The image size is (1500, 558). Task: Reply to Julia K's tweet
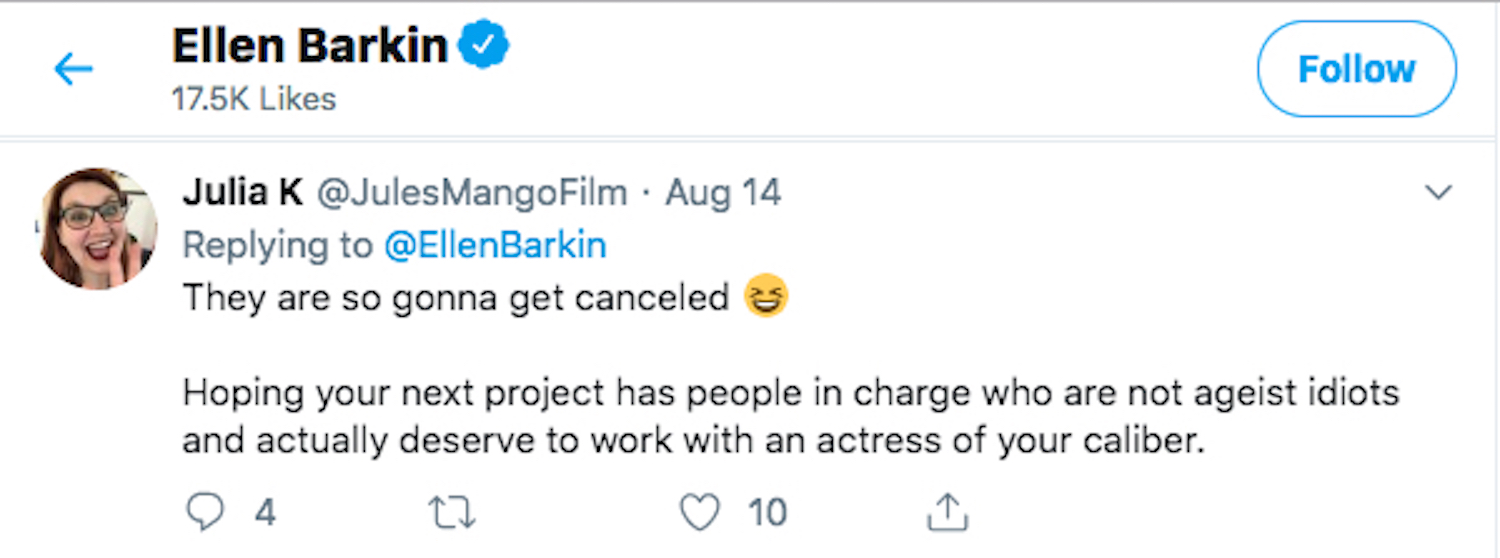click(205, 513)
